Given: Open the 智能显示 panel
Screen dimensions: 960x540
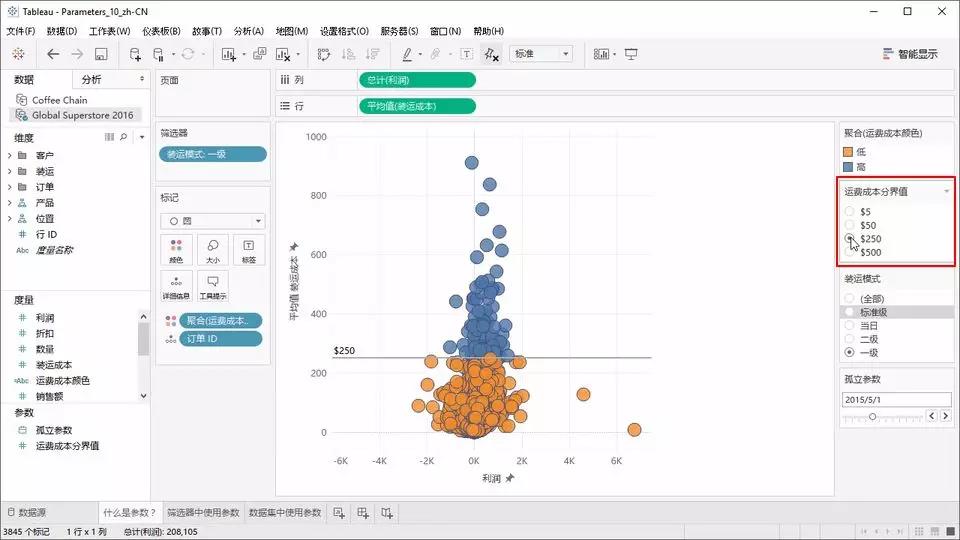Looking at the screenshot, I should (910, 54).
